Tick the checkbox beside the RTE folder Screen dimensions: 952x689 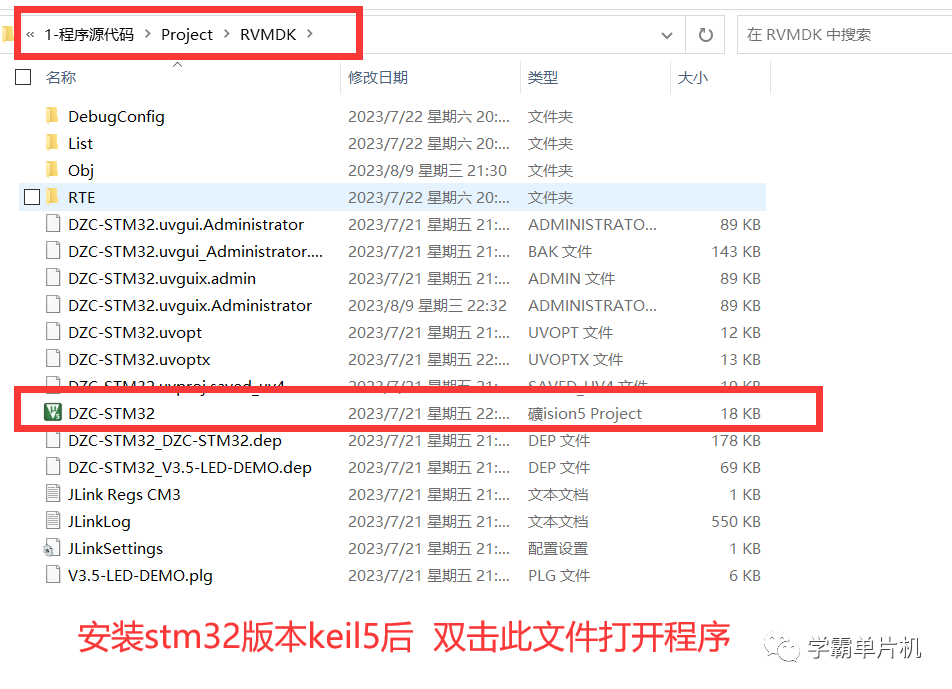coord(32,197)
